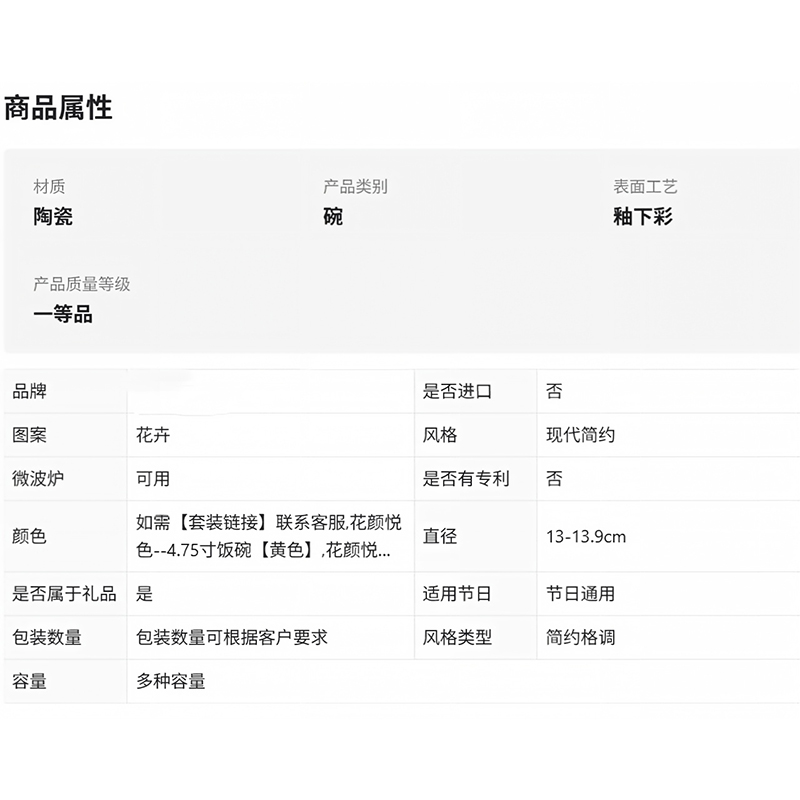Screen dimensions: 800x800
Task: Select the 风格类型 label
Action: (457, 637)
